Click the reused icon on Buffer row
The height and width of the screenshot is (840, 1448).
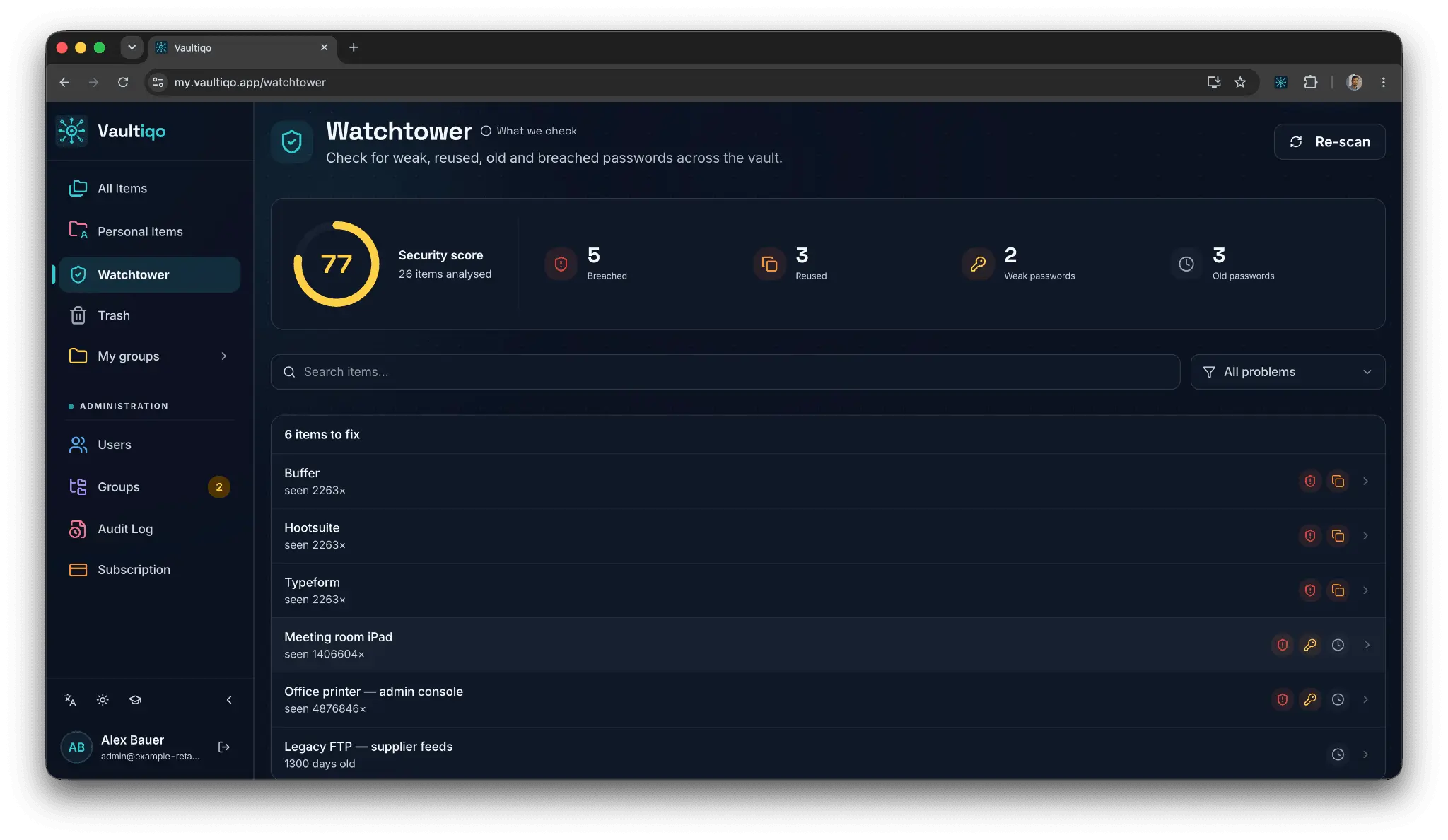pyautogui.click(x=1338, y=482)
